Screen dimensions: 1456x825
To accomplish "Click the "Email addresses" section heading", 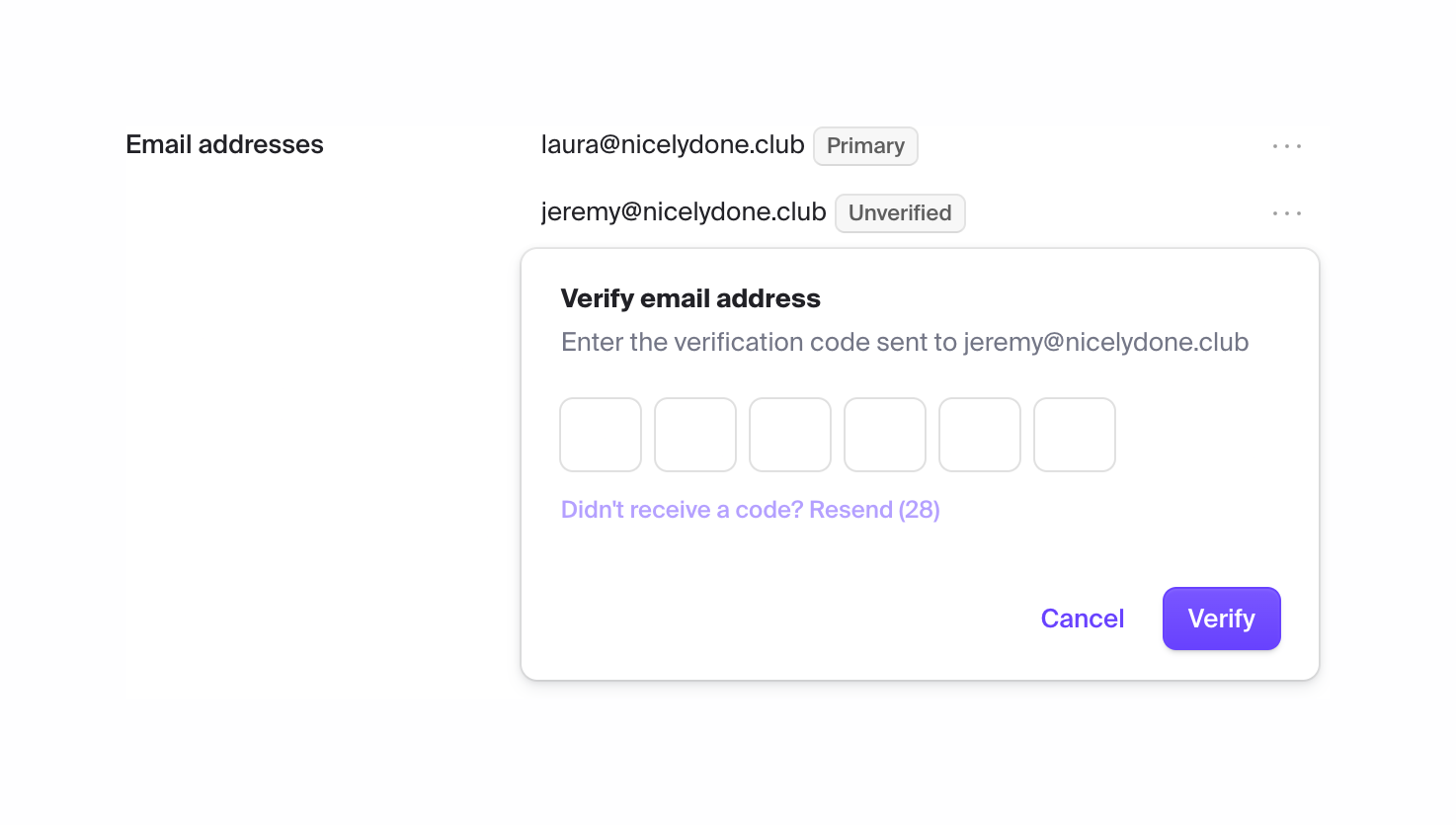I will point(224,145).
